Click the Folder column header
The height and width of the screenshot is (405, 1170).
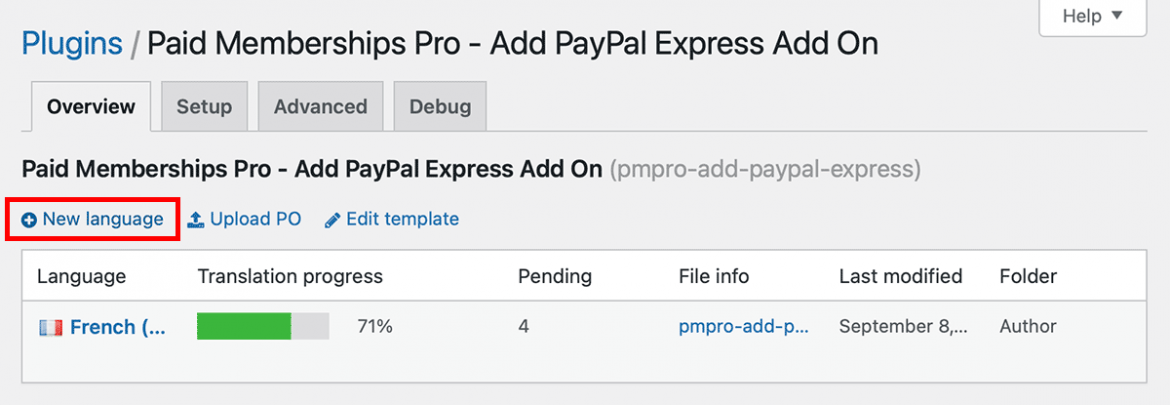click(x=1027, y=276)
